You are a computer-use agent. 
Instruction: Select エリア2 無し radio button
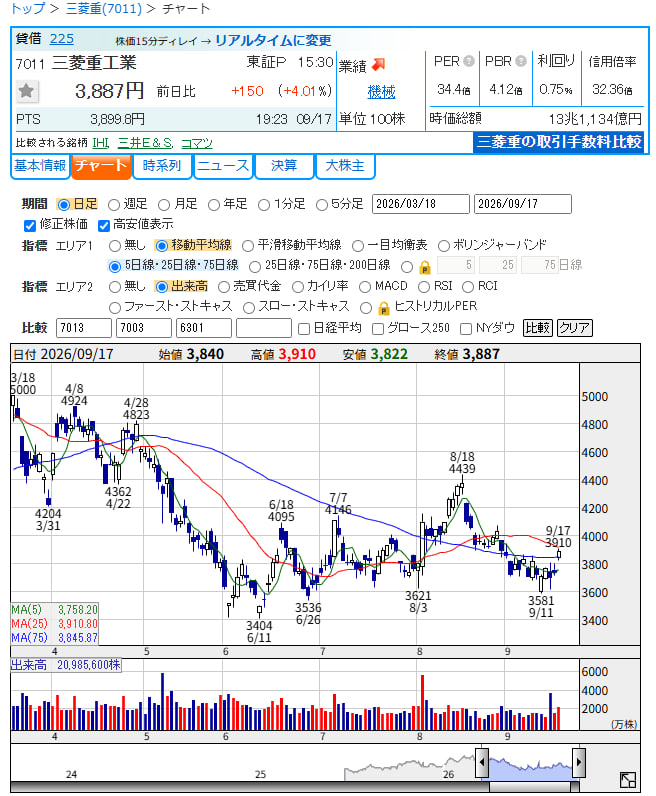115,287
